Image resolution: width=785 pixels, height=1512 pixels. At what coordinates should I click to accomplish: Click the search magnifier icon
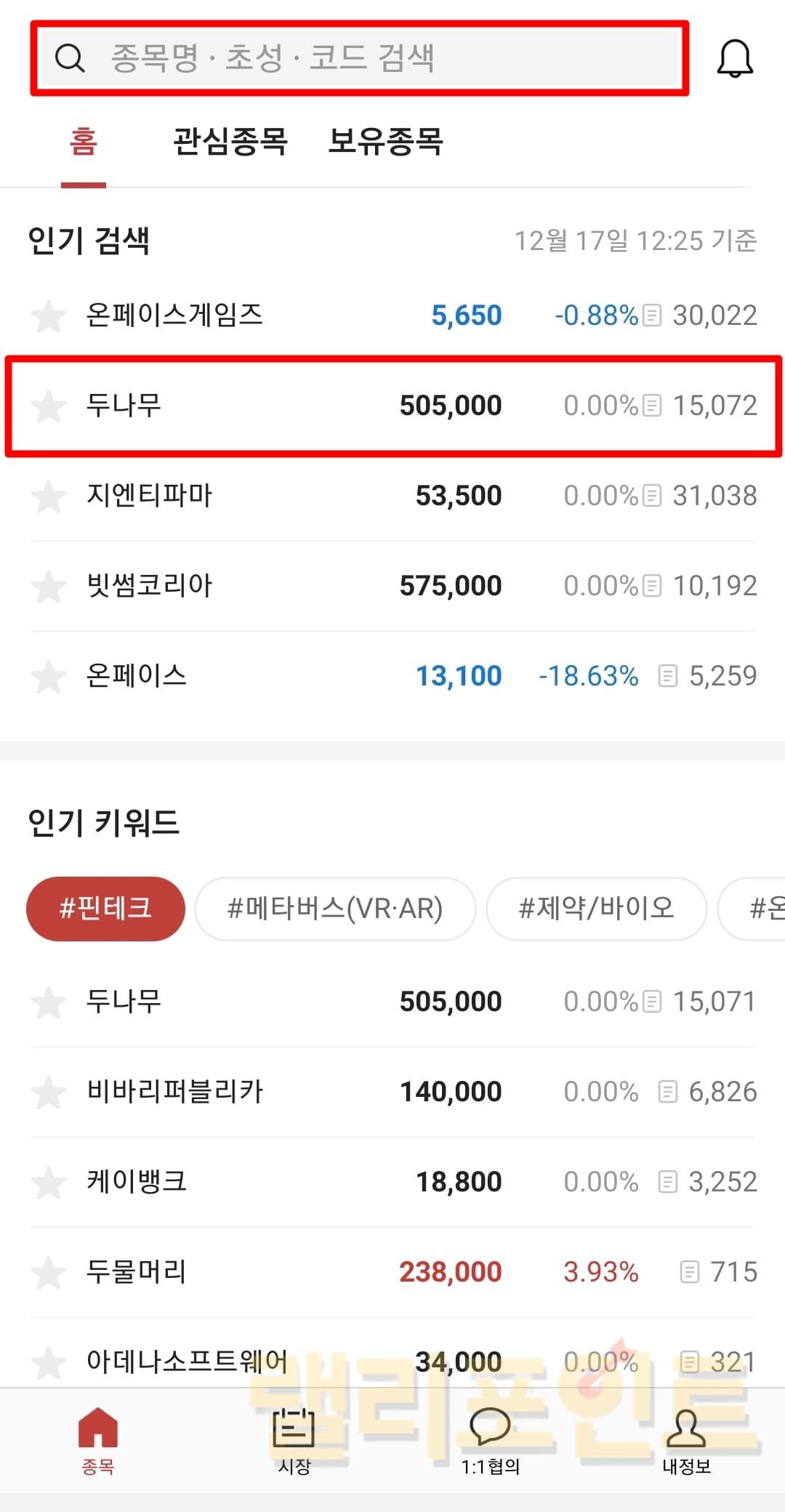point(71,58)
